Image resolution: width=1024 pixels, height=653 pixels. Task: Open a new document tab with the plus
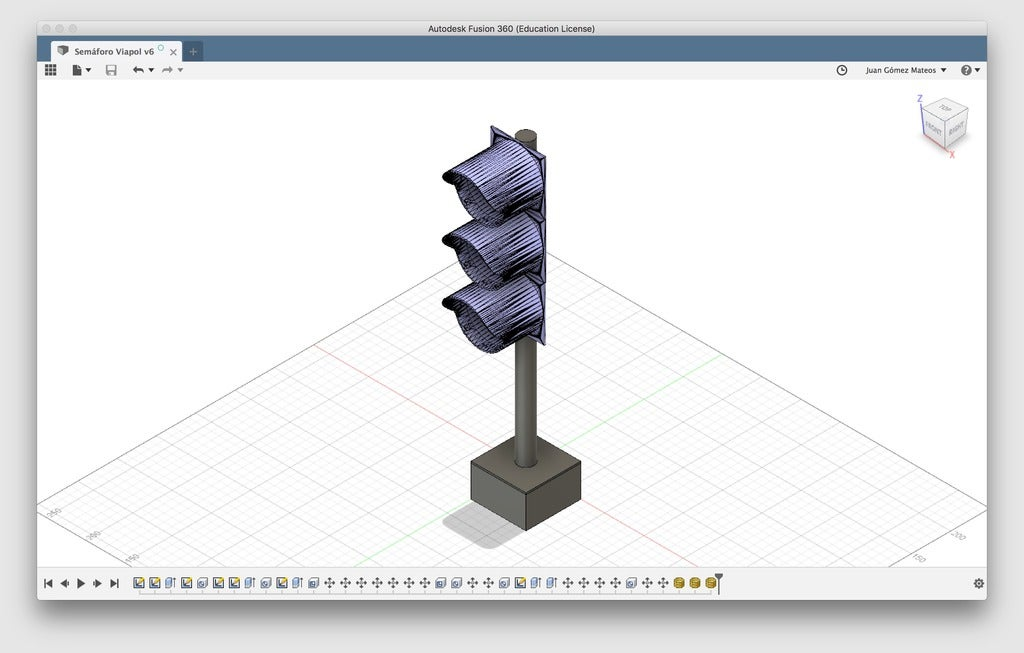tap(193, 51)
